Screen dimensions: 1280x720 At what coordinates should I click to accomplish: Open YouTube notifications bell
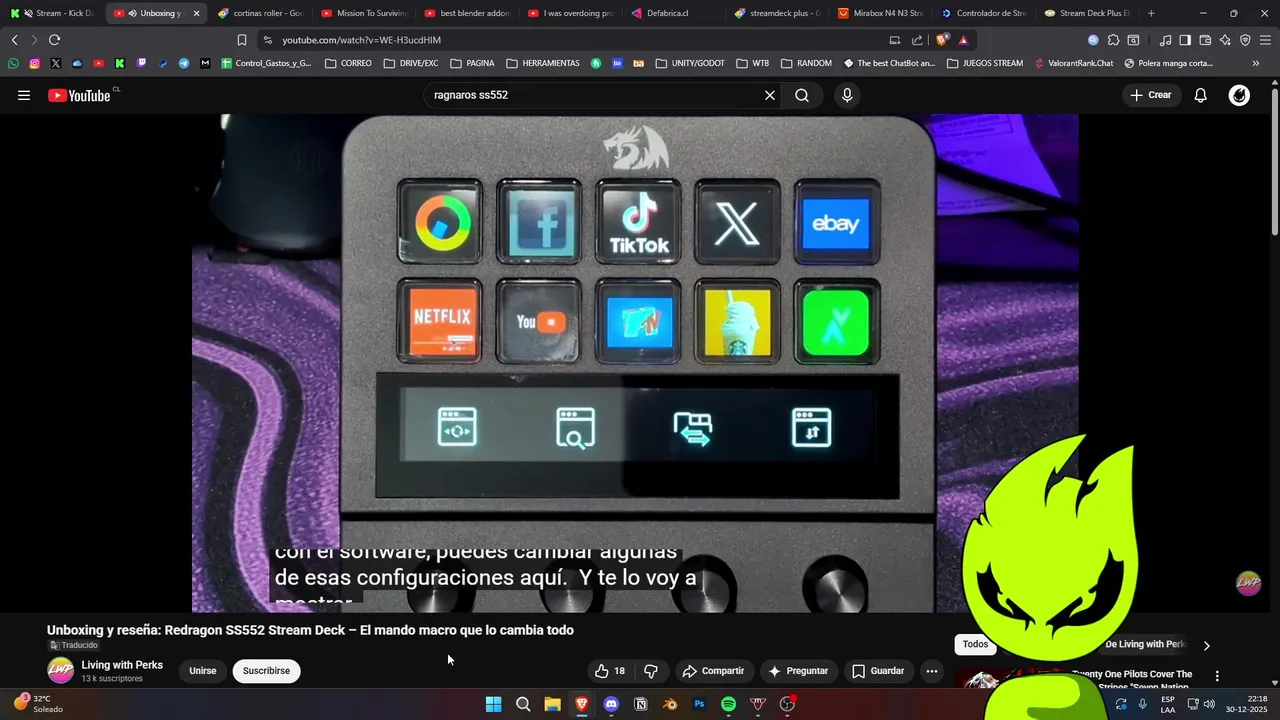point(1200,95)
